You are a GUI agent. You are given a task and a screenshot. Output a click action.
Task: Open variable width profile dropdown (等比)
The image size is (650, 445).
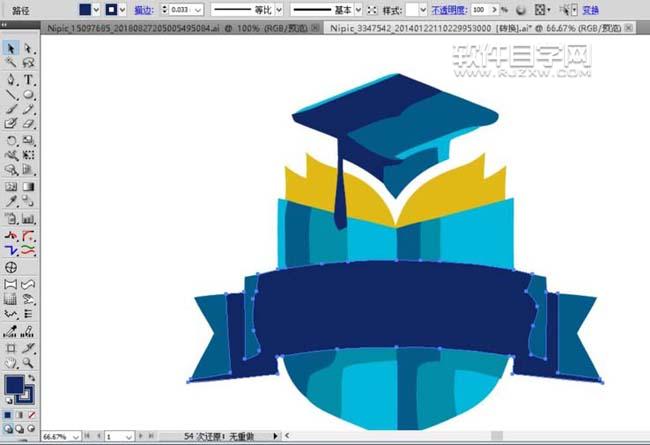click(279, 10)
